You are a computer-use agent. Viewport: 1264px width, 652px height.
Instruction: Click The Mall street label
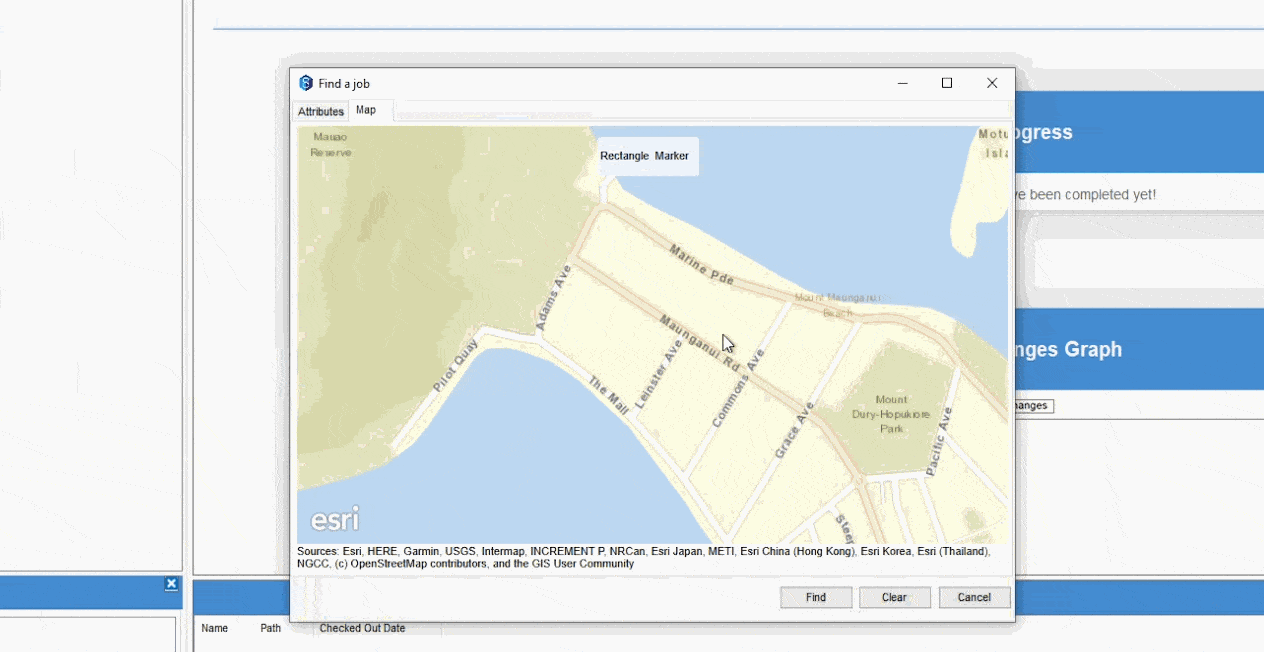click(608, 396)
